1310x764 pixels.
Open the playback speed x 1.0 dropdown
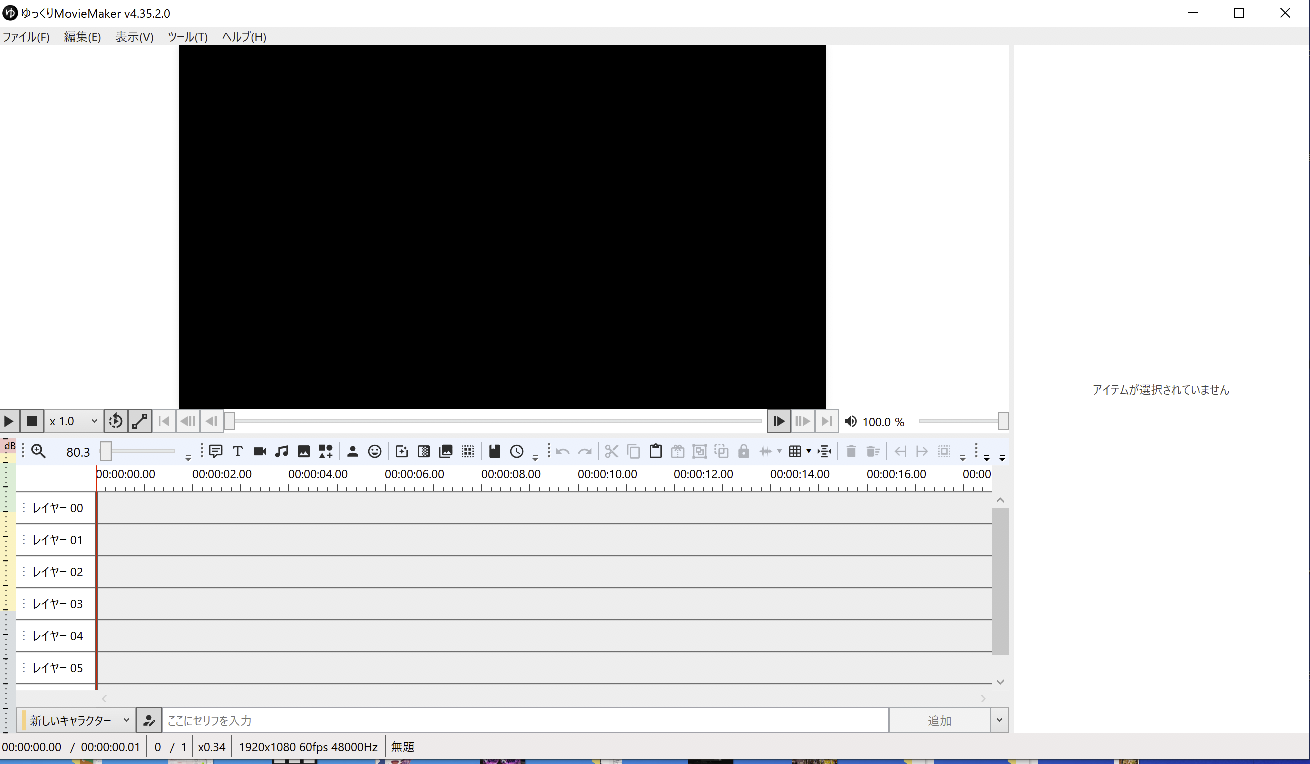click(74, 421)
